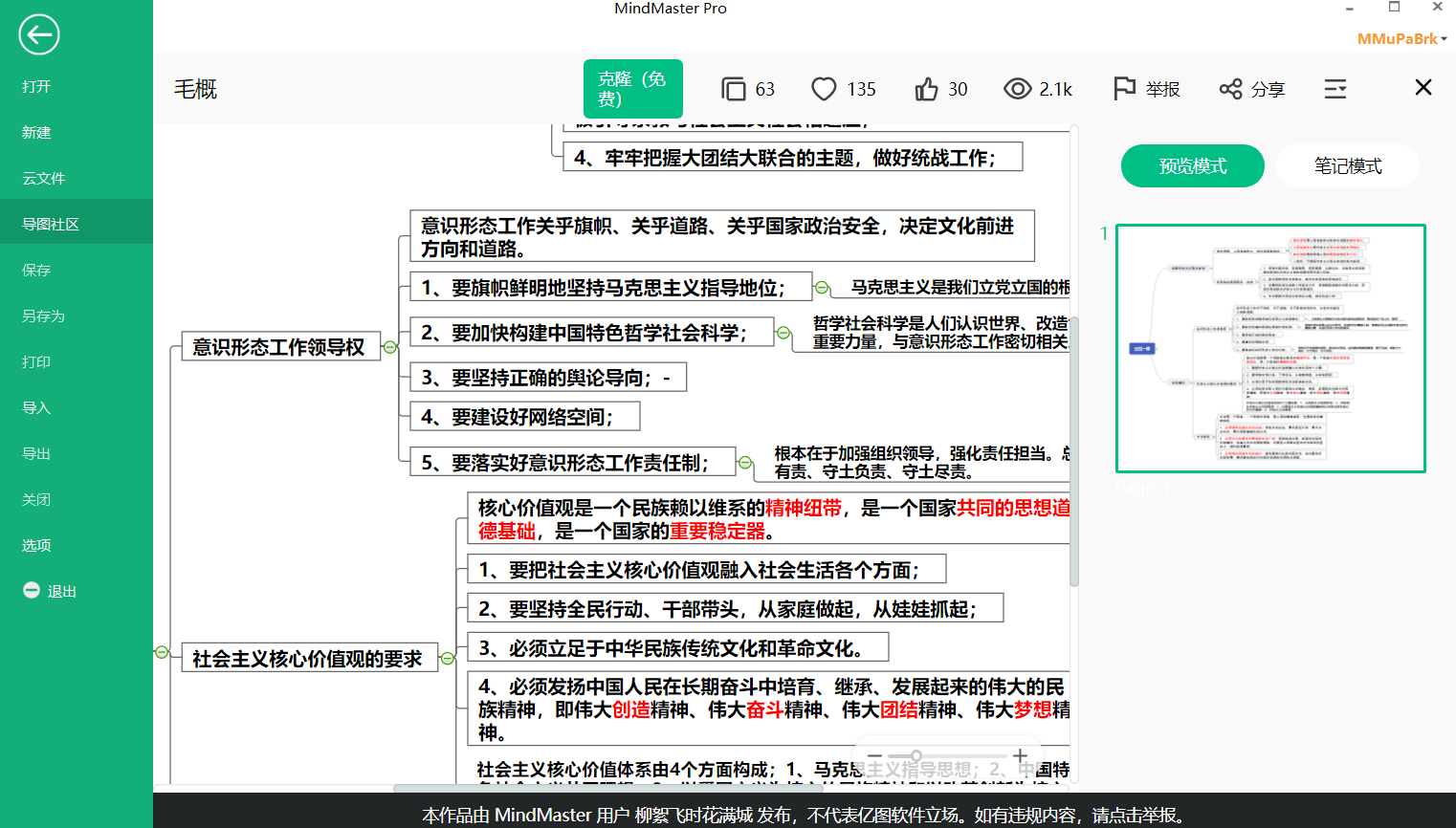The image size is (1456, 828).
Task: Select the 核心价值观是一个民族赖以维系的 node
Action: [768, 519]
